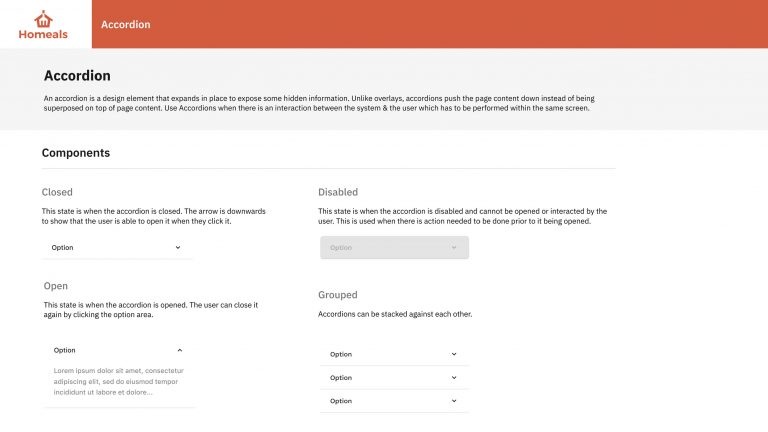This screenshot has width=768, height=432.
Task: Click the disabled accordion's greyed chevron
Action: 454,248
